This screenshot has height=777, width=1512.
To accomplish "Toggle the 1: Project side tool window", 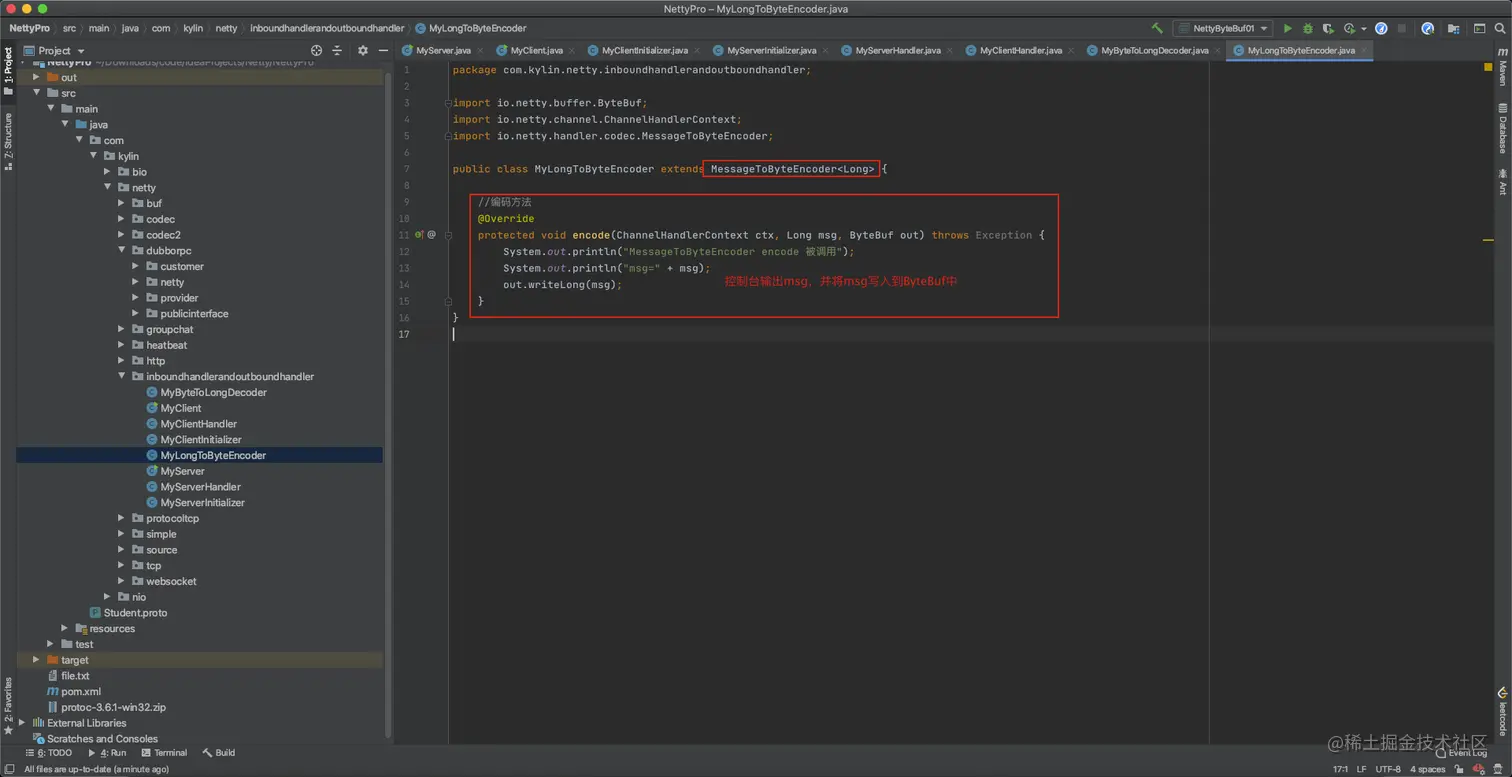I will 8,70.
